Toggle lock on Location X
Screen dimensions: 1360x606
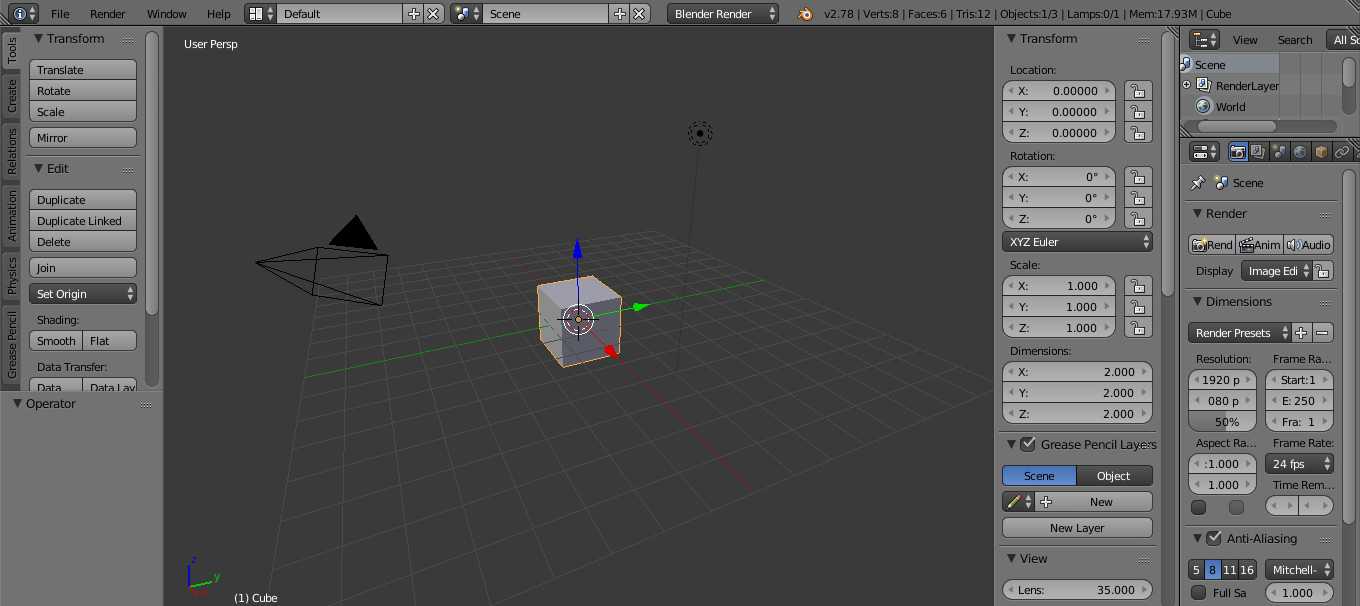[1137, 91]
